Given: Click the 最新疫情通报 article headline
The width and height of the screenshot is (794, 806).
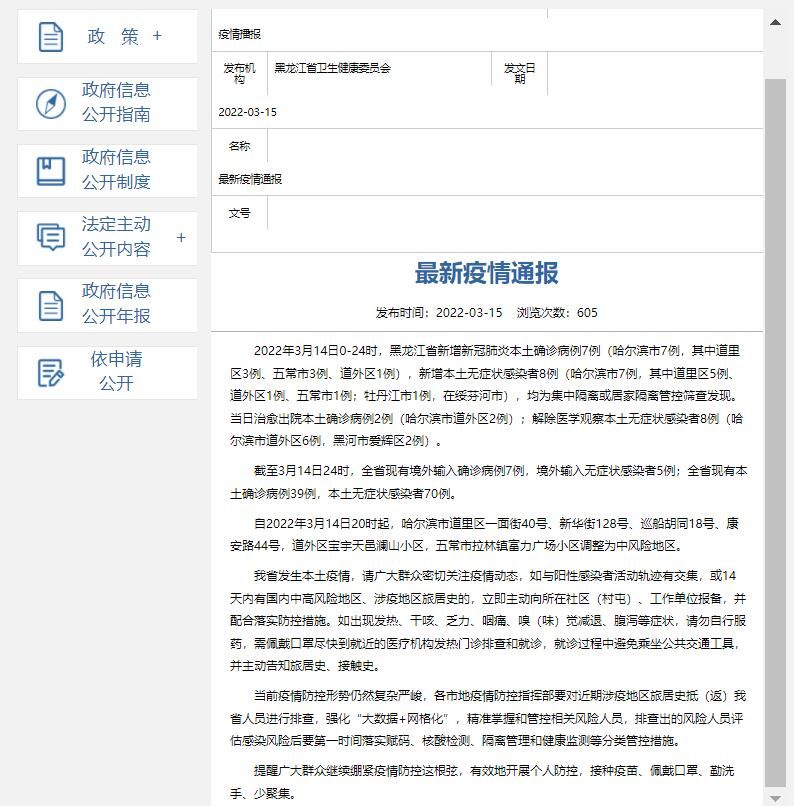Looking at the screenshot, I should click(486, 273).
